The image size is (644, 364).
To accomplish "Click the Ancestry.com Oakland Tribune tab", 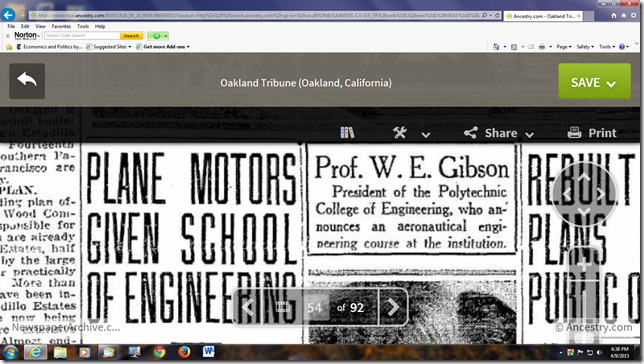I will 543,16.
